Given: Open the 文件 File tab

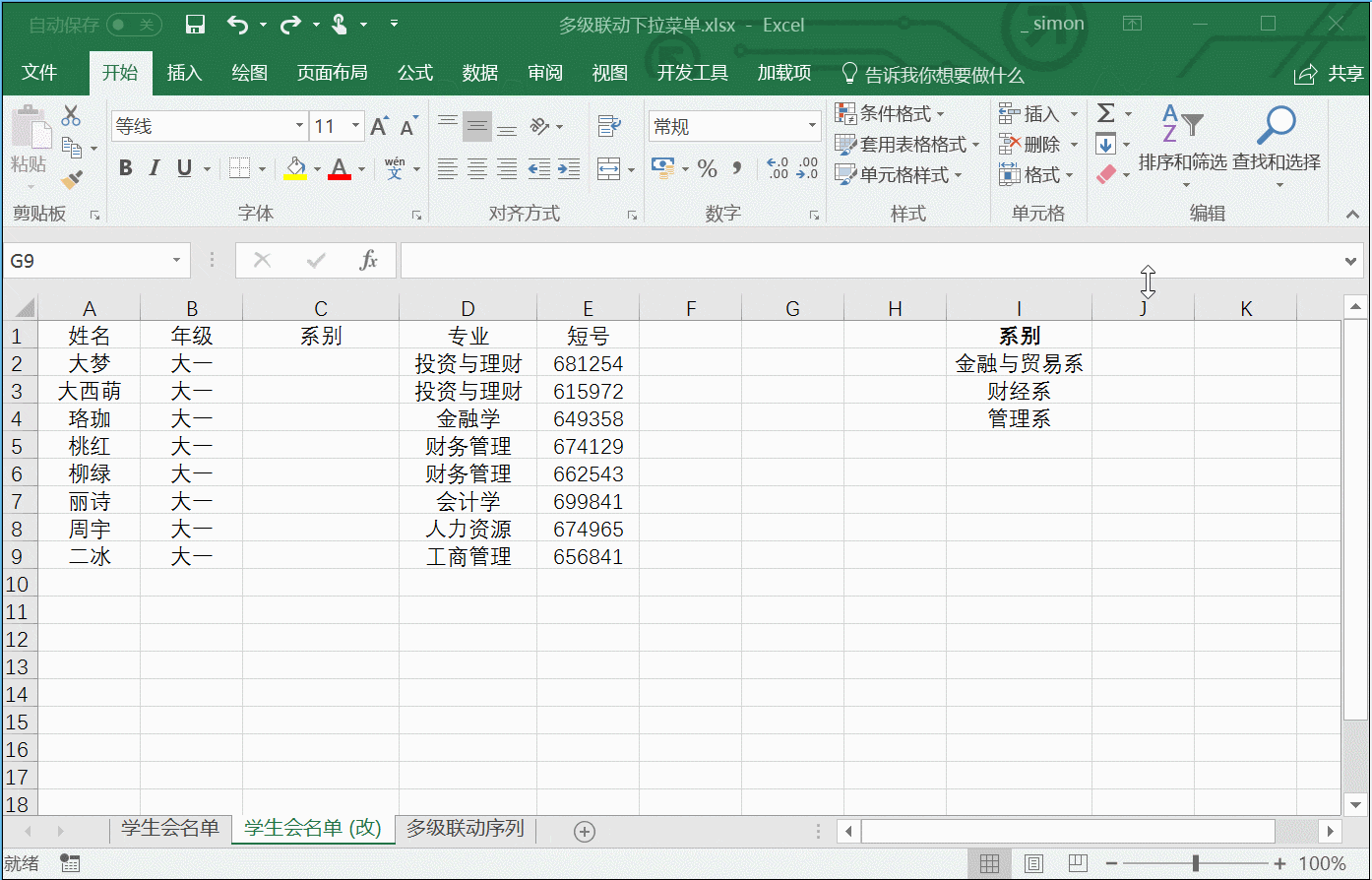Looking at the screenshot, I should [x=39, y=73].
